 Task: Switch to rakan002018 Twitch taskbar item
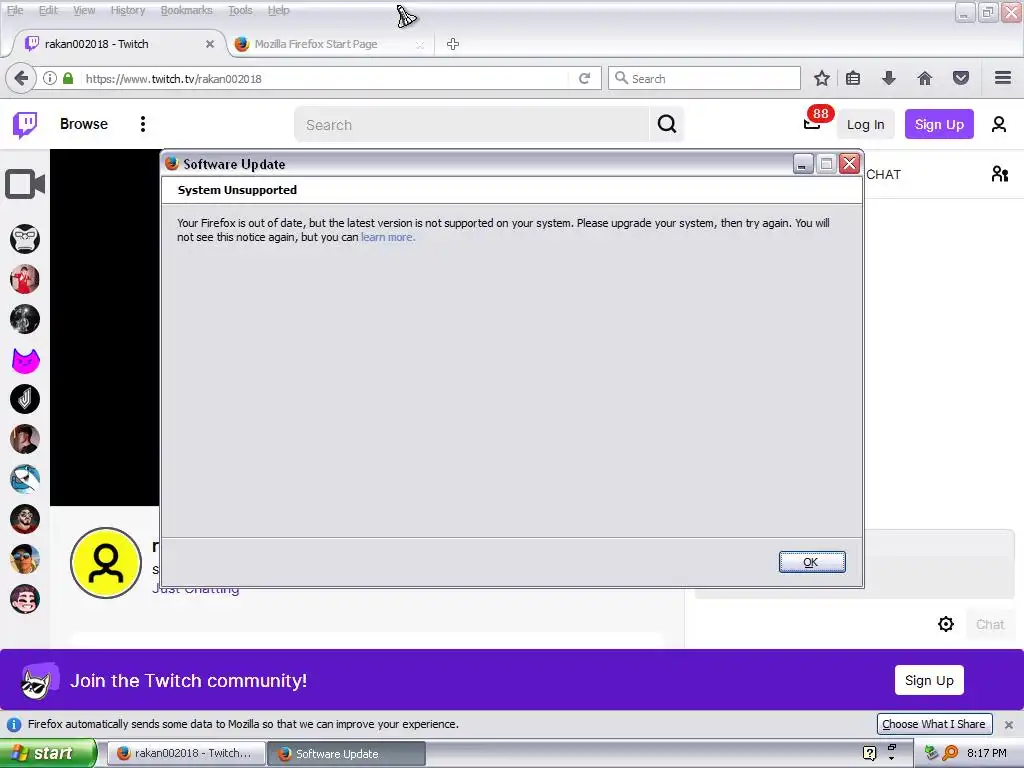point(186,753)
